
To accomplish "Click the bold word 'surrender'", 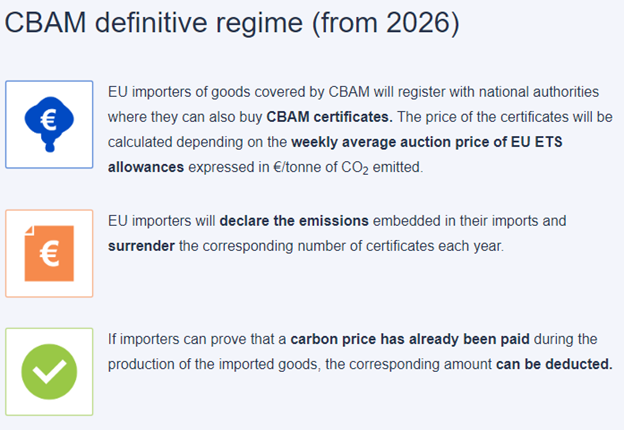I will pos(141,245).
